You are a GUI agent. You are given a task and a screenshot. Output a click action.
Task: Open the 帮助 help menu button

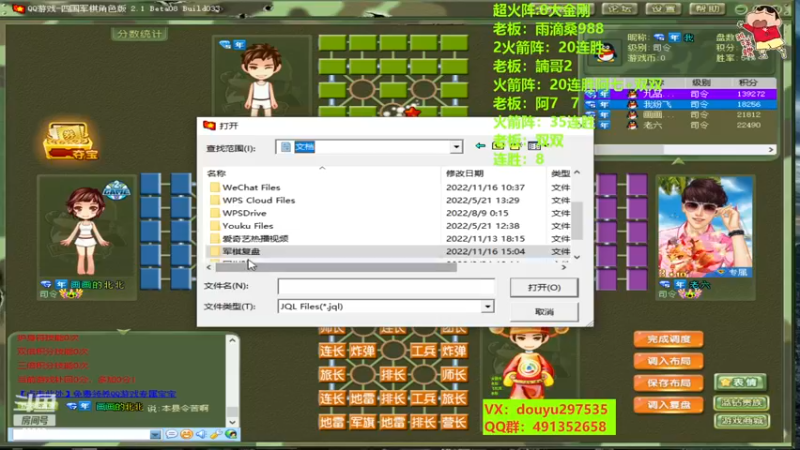pos(707,9)
